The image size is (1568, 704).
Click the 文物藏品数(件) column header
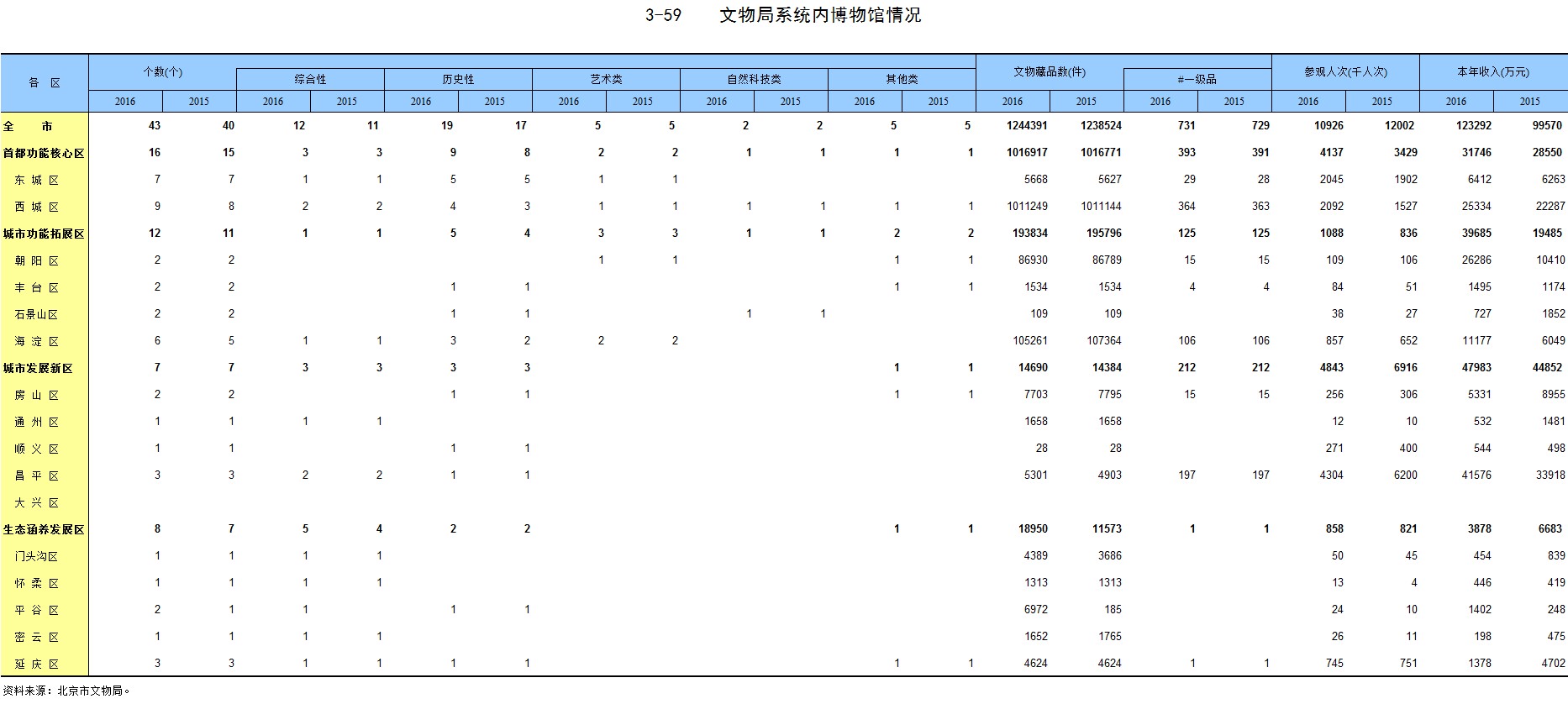1049,72
